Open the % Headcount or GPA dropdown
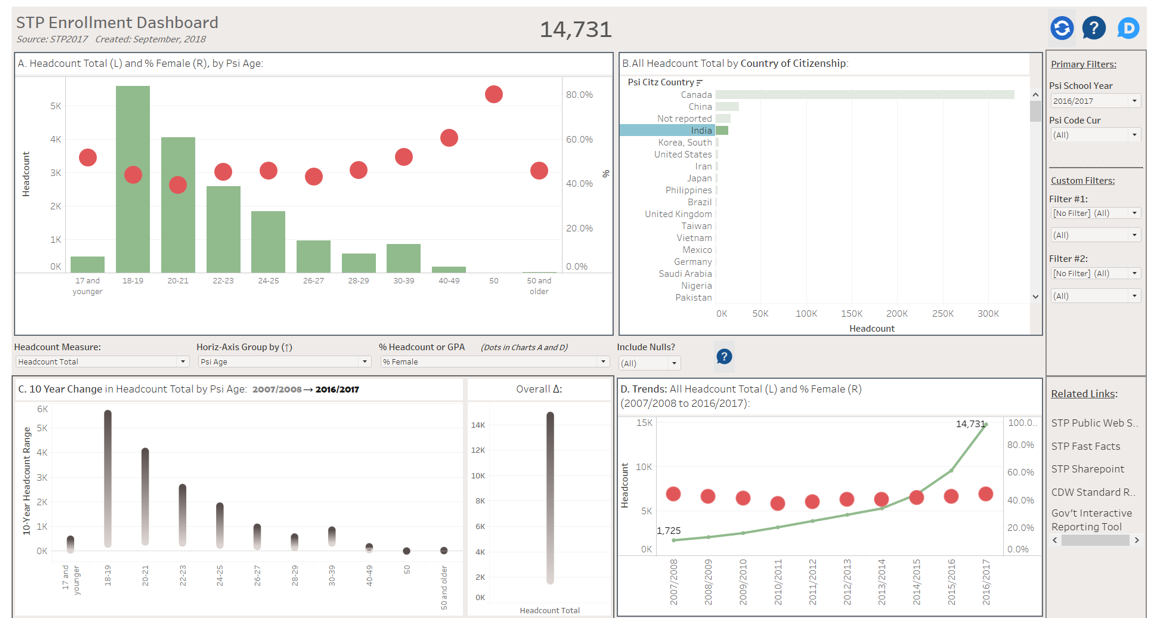The height and width of the screenshot is (628, 1158). 494,362
